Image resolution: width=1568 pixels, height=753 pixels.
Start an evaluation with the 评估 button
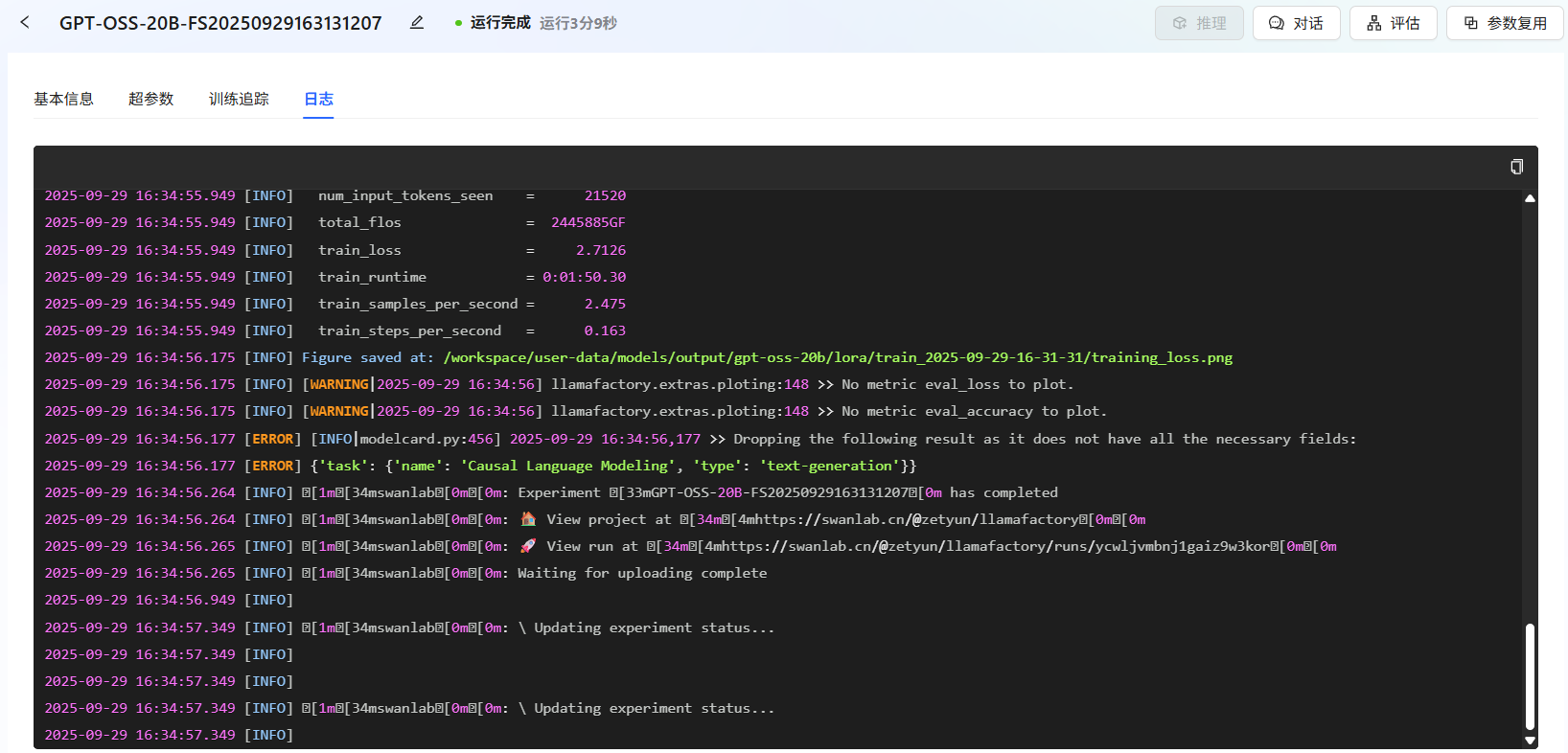1393,23
